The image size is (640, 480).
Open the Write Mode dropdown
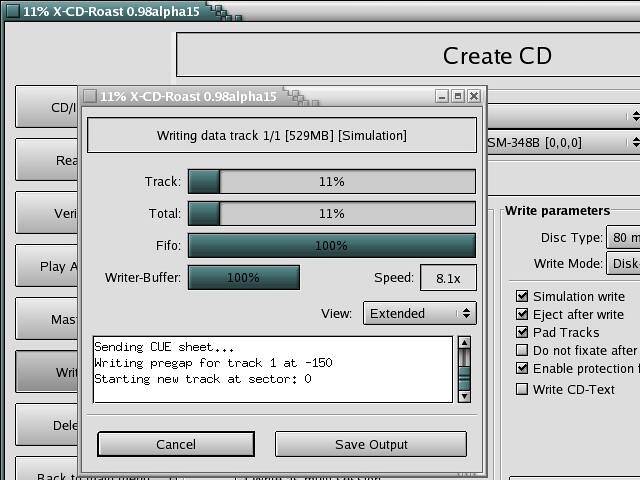pos(623,263)
